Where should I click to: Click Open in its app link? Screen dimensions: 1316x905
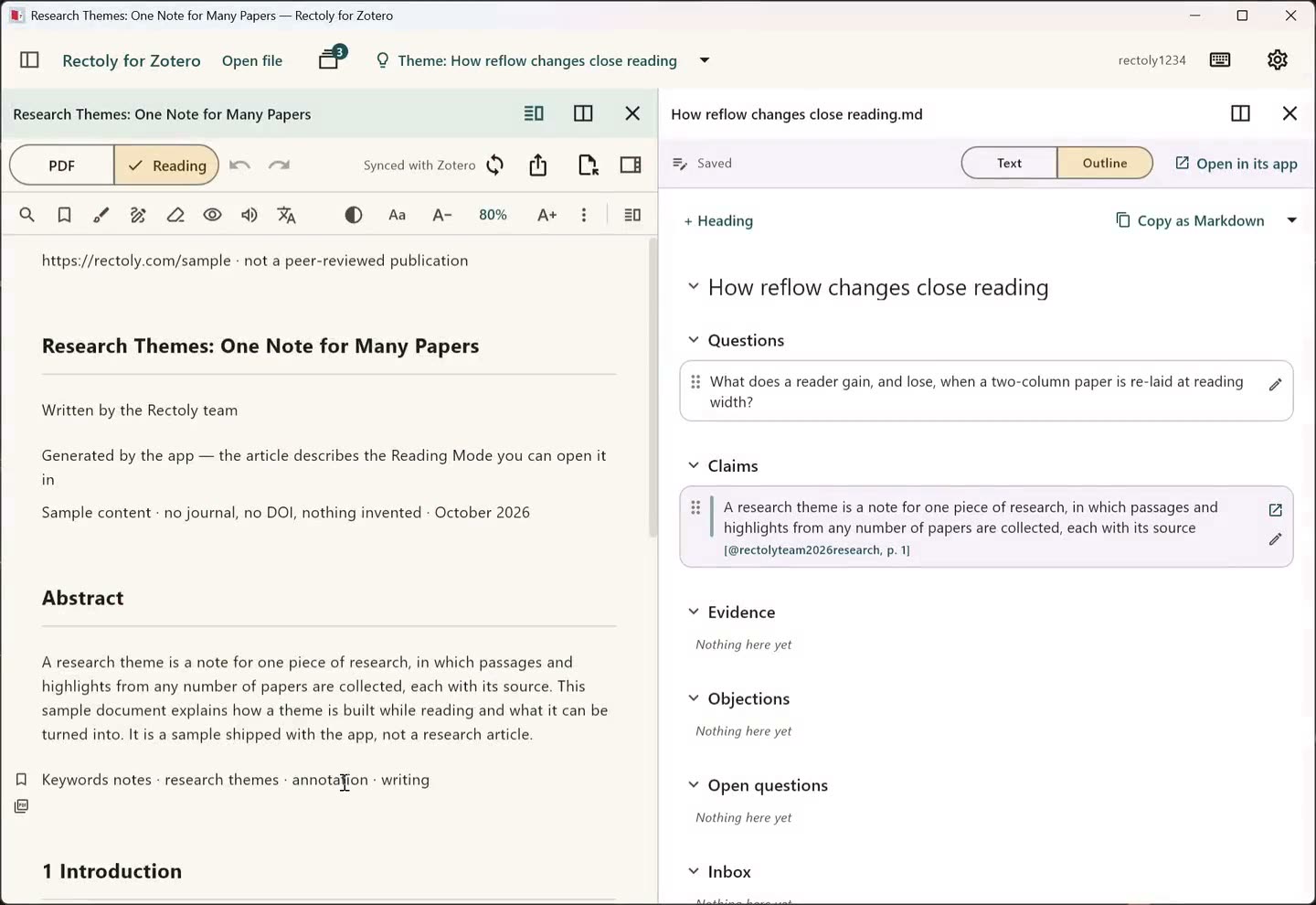coord(1236,164)
